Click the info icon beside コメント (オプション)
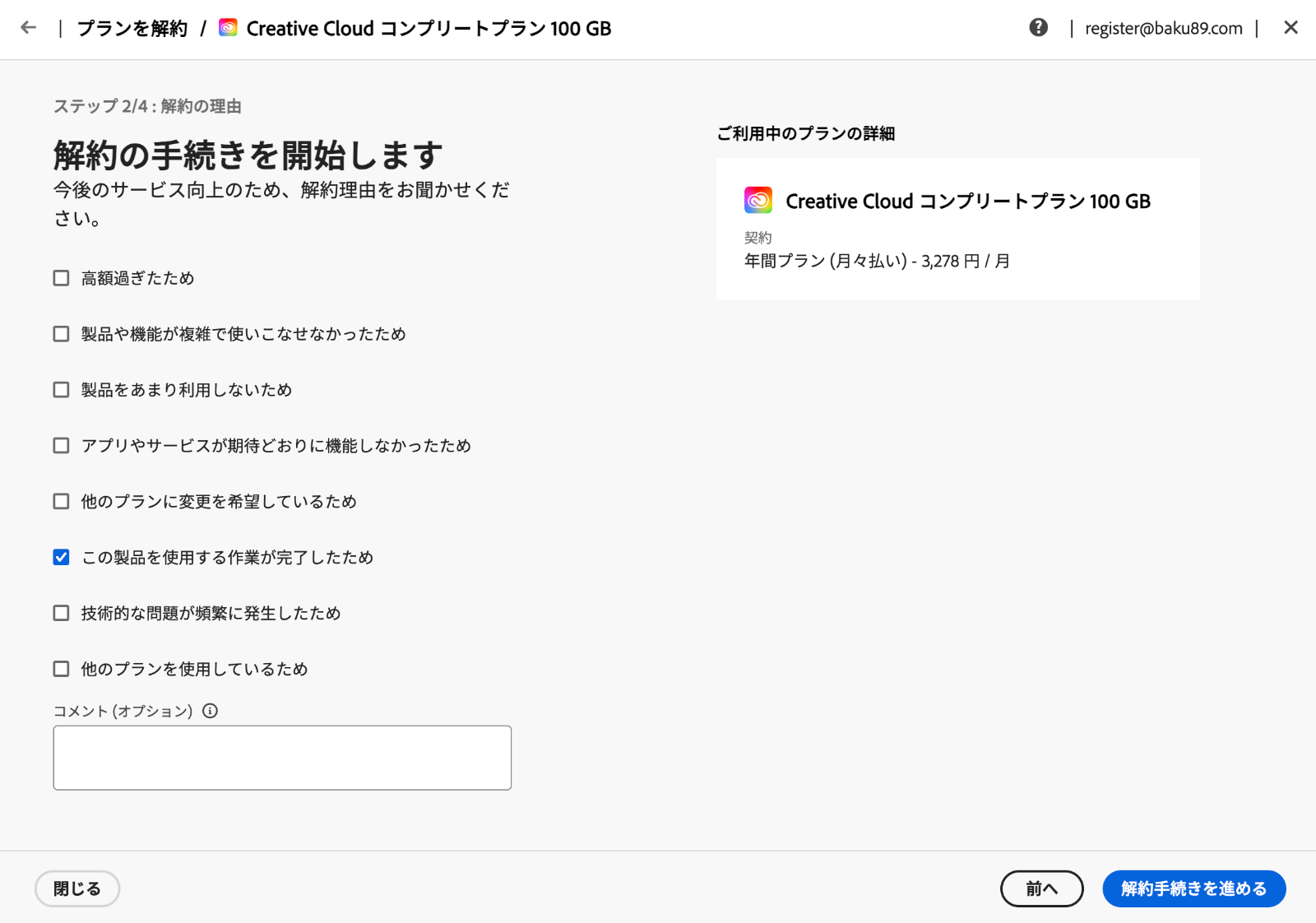This screenshot has width=1316, height=923. pos(211,711)
